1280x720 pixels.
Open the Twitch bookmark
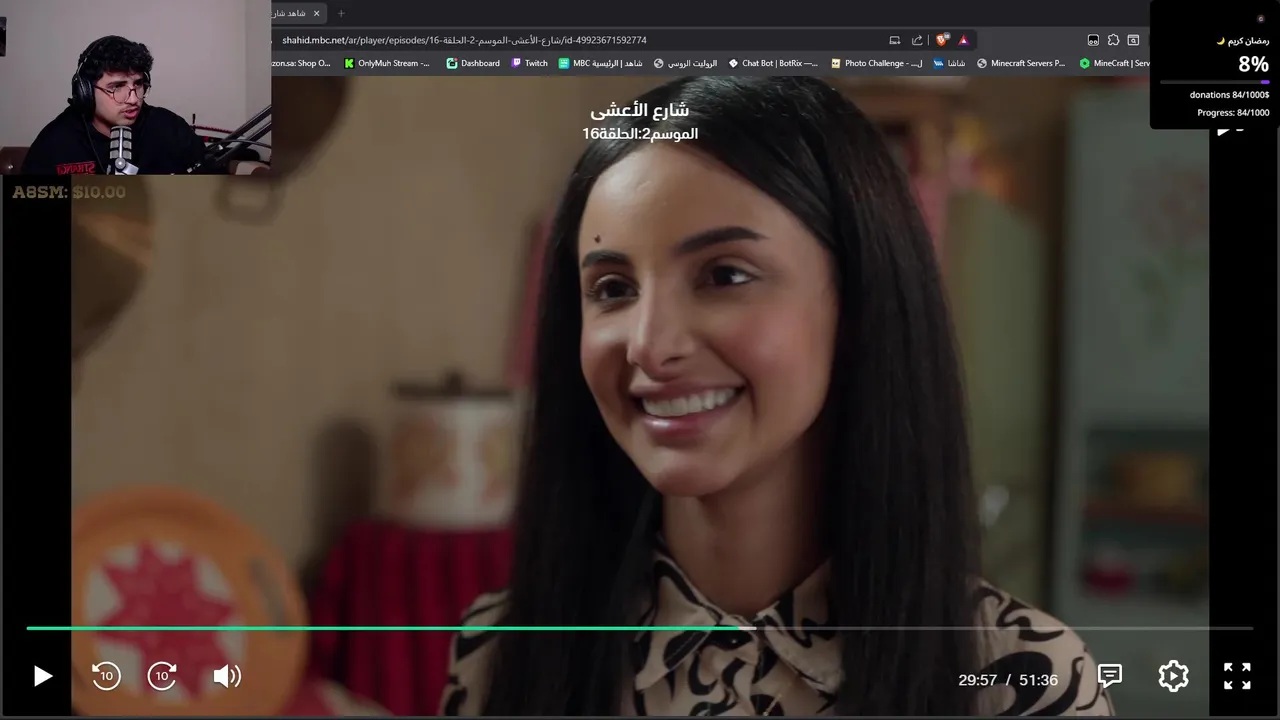pyautogui.click(x=530, y=63)
